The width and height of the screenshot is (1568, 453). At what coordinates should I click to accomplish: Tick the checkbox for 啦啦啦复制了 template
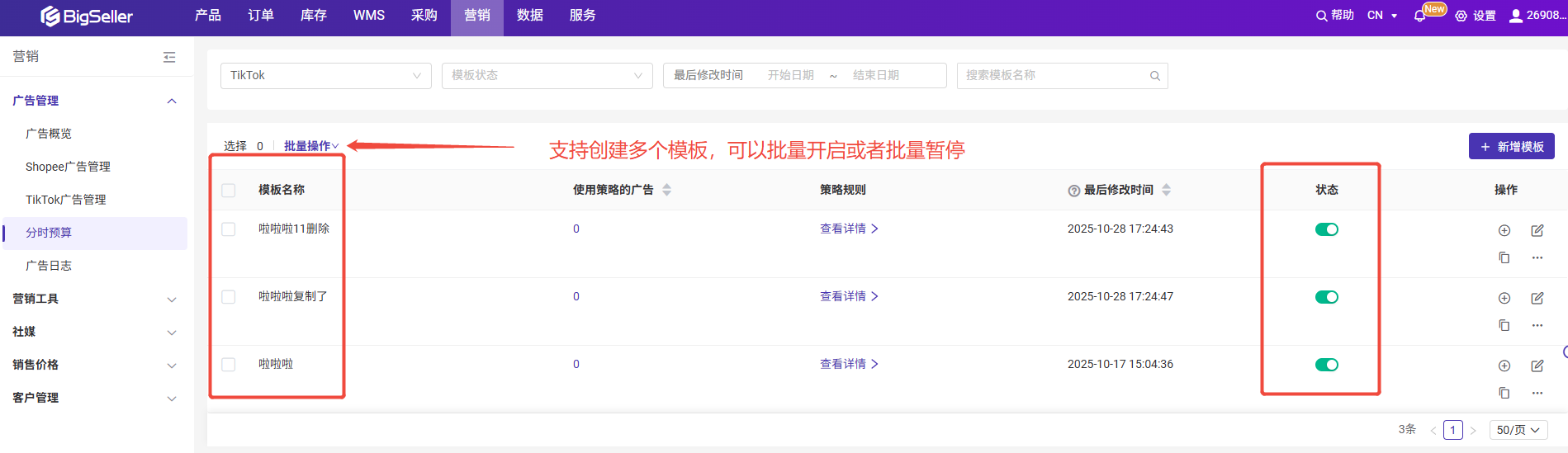point(229,297)
